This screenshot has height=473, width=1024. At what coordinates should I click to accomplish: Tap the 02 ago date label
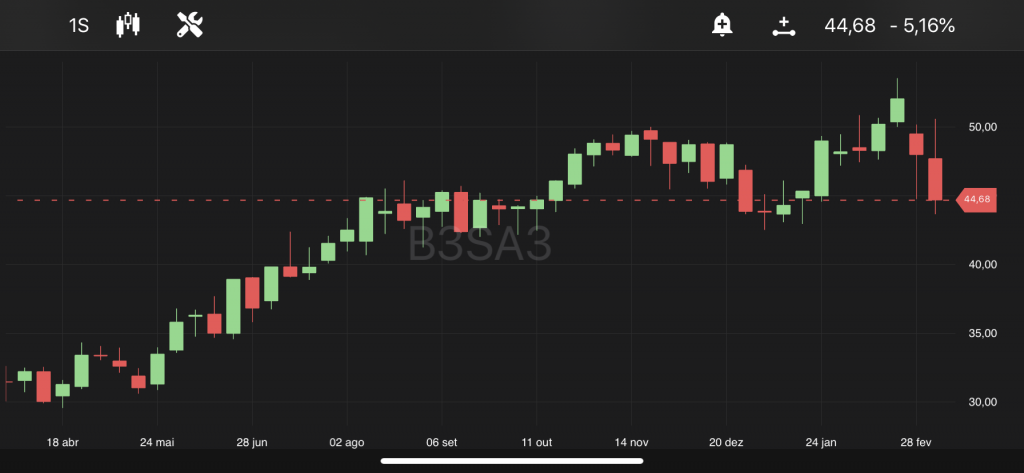[347, 442]
